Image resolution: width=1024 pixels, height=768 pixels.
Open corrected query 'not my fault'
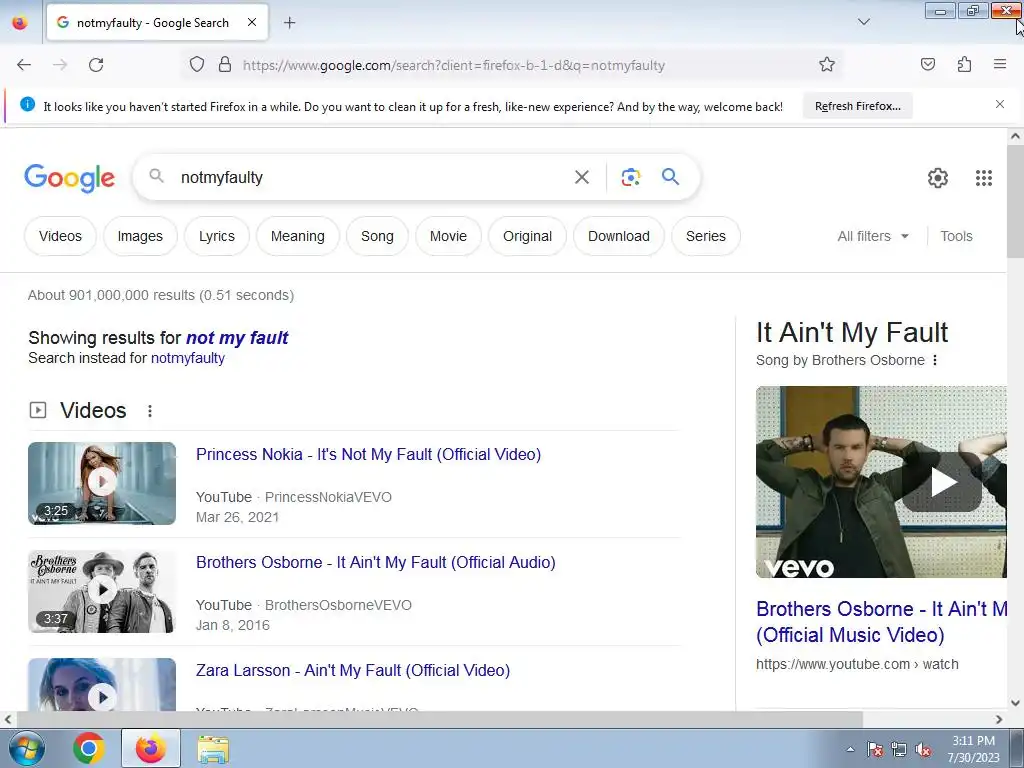tap(237, 338)
